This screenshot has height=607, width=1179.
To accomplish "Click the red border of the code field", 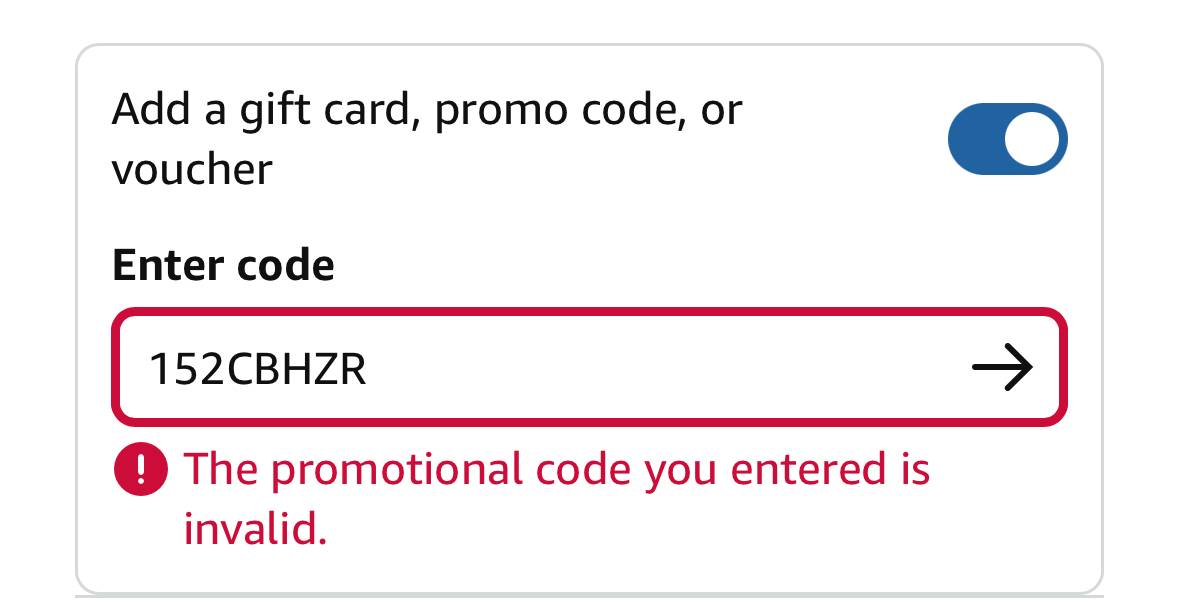I will point(590,311).
